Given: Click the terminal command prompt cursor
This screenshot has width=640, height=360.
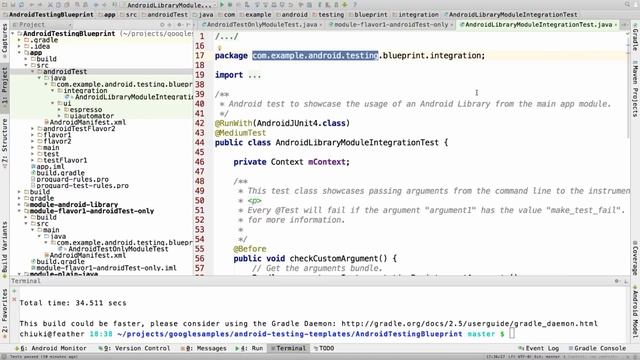Looking at the screenshot, I should [x=512, y=333].
